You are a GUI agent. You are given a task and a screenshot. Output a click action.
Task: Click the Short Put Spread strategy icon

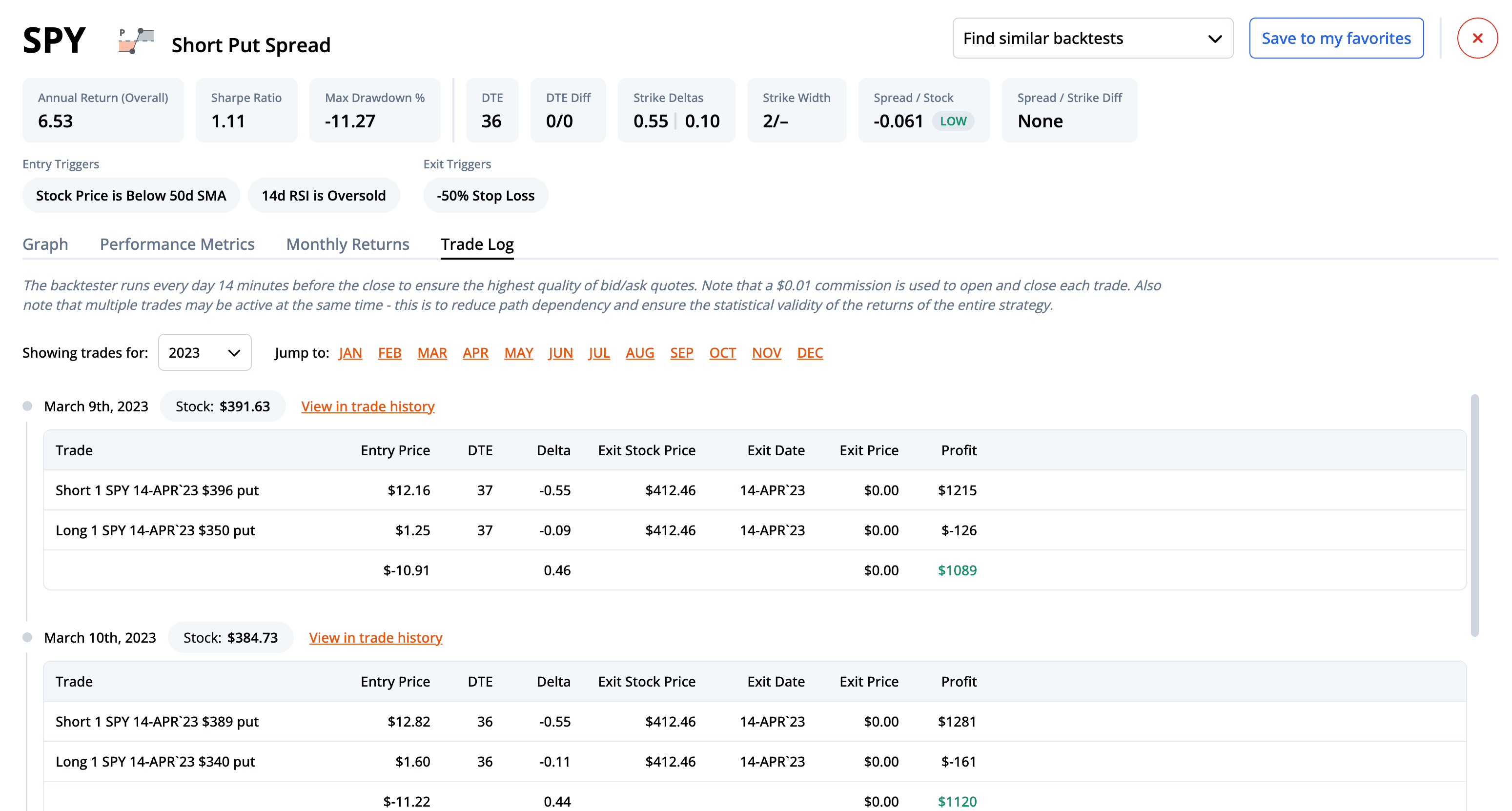[x=136, y=41]
